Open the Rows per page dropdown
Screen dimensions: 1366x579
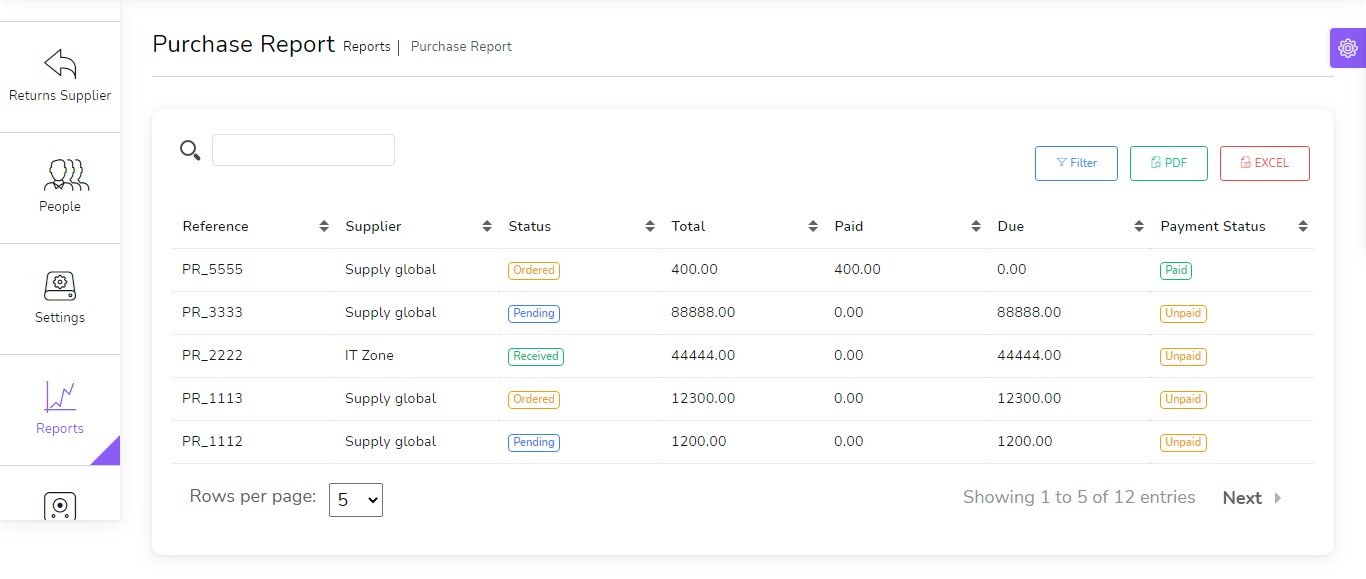click(356, 500)
